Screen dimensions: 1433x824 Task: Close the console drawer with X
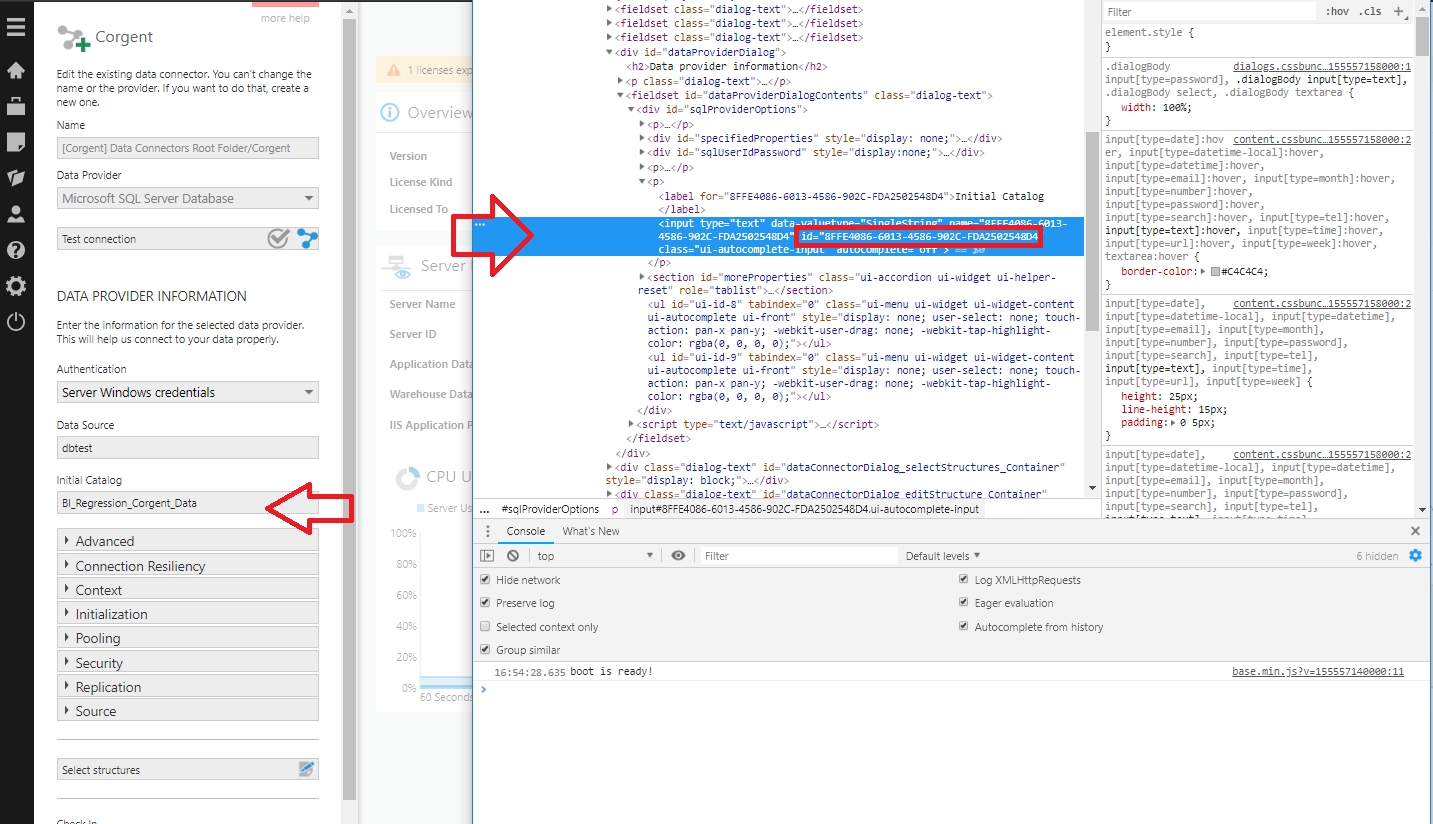1415,531
